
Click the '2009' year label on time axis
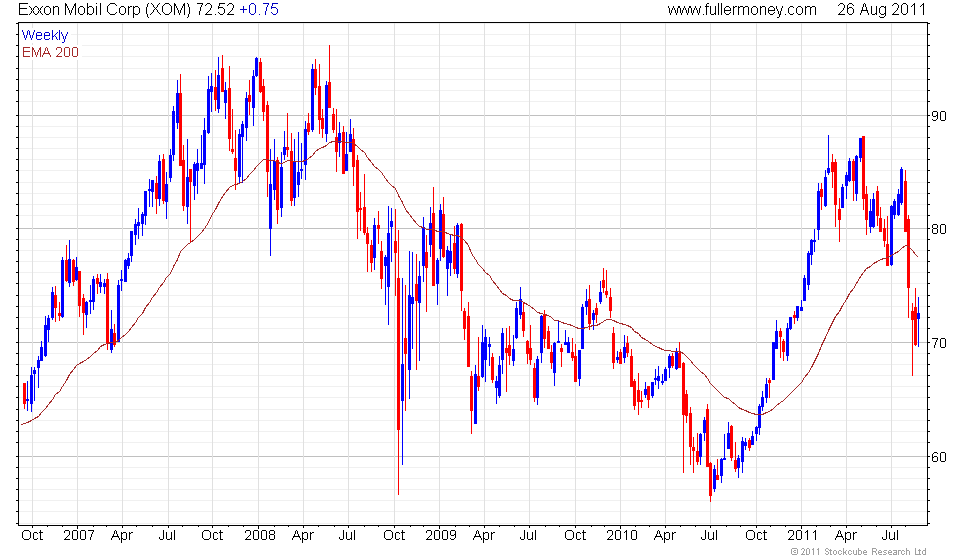[441, 536]
